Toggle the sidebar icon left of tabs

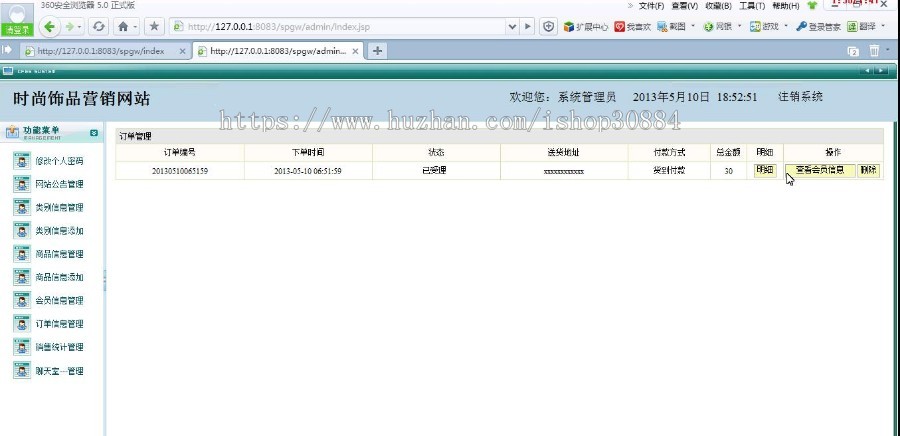click(7, 50)
